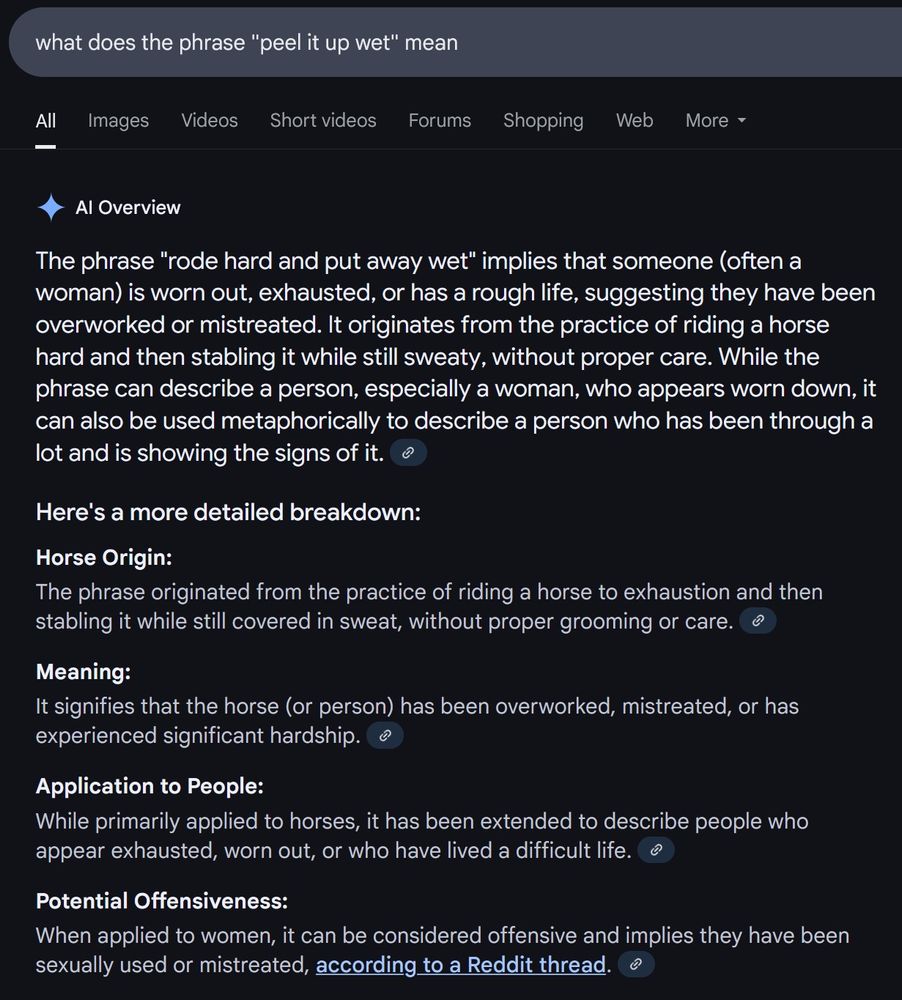This screenshot has height=1000, width=902.
Task: Open the source chip after "signs of it"
Action: tap(408, 452)
